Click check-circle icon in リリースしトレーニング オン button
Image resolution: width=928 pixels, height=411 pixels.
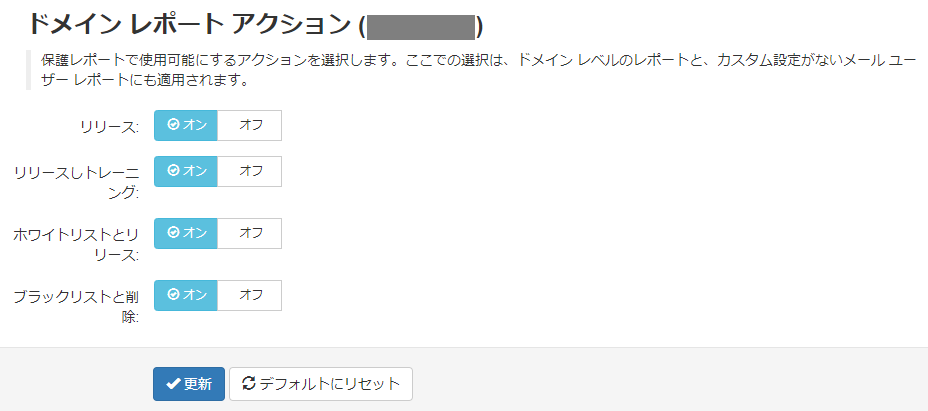point(173,171)
